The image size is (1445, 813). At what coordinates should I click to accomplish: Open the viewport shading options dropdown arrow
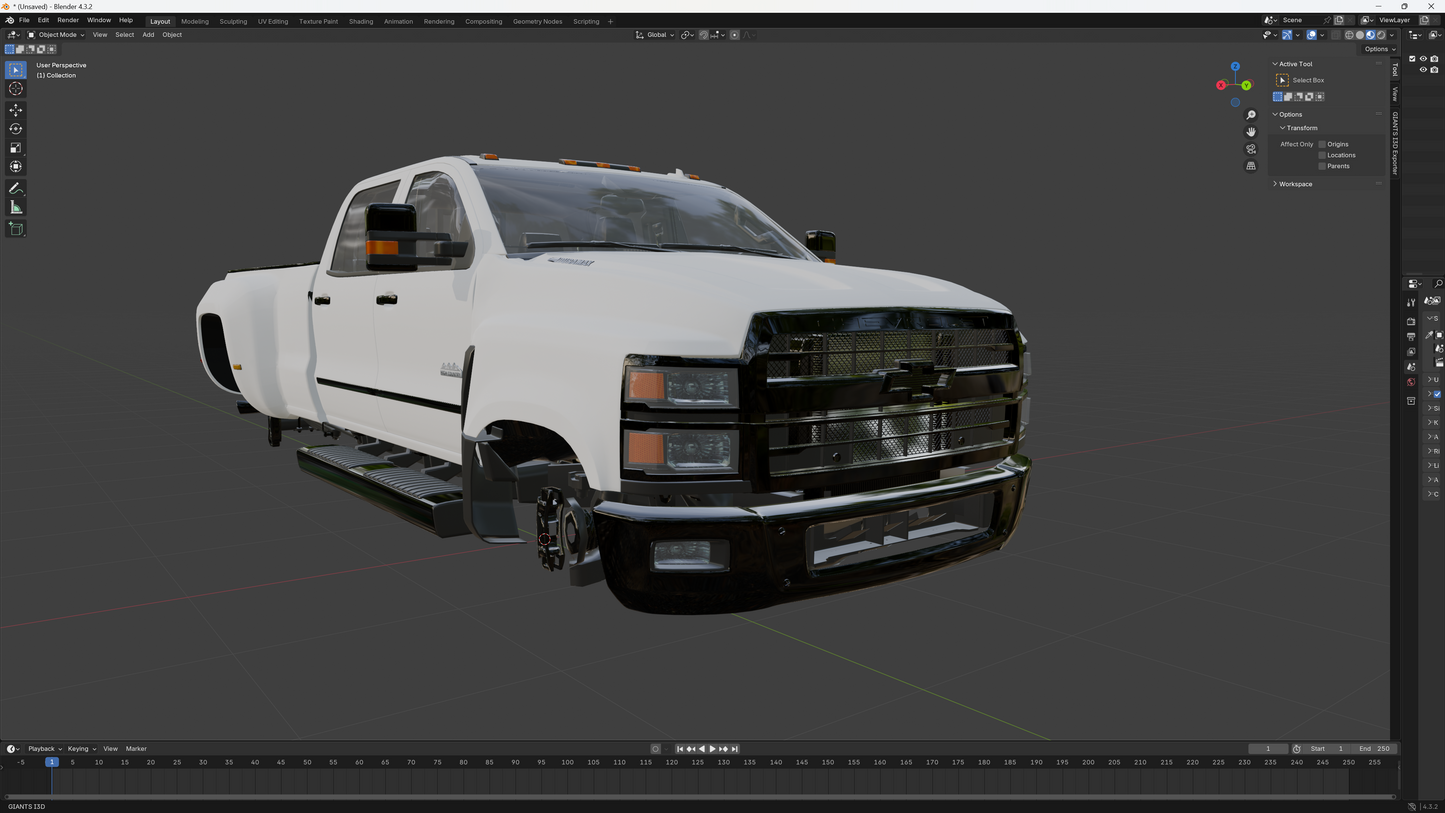[1392, 35]
